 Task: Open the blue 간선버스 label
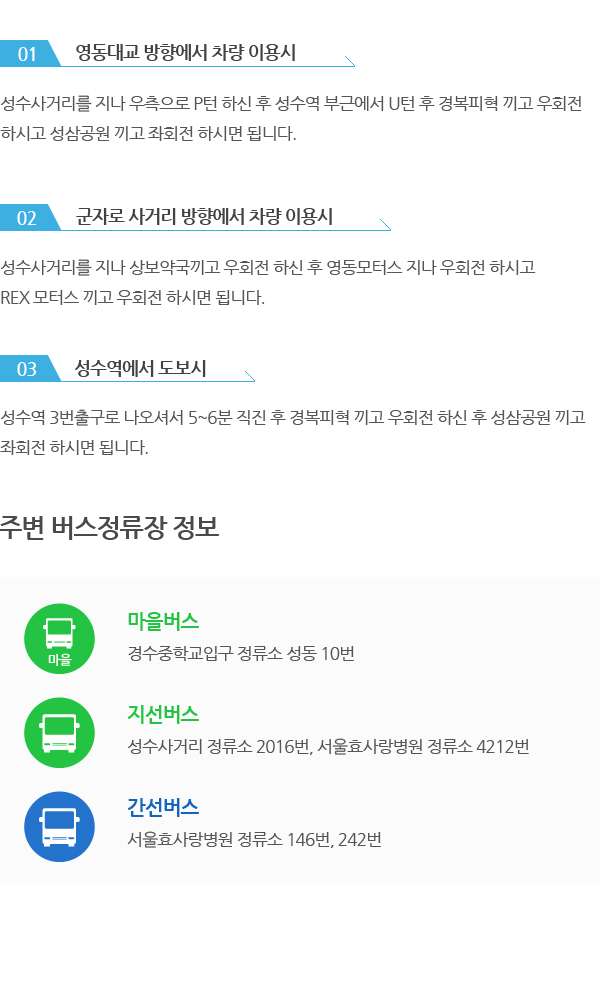163,808
